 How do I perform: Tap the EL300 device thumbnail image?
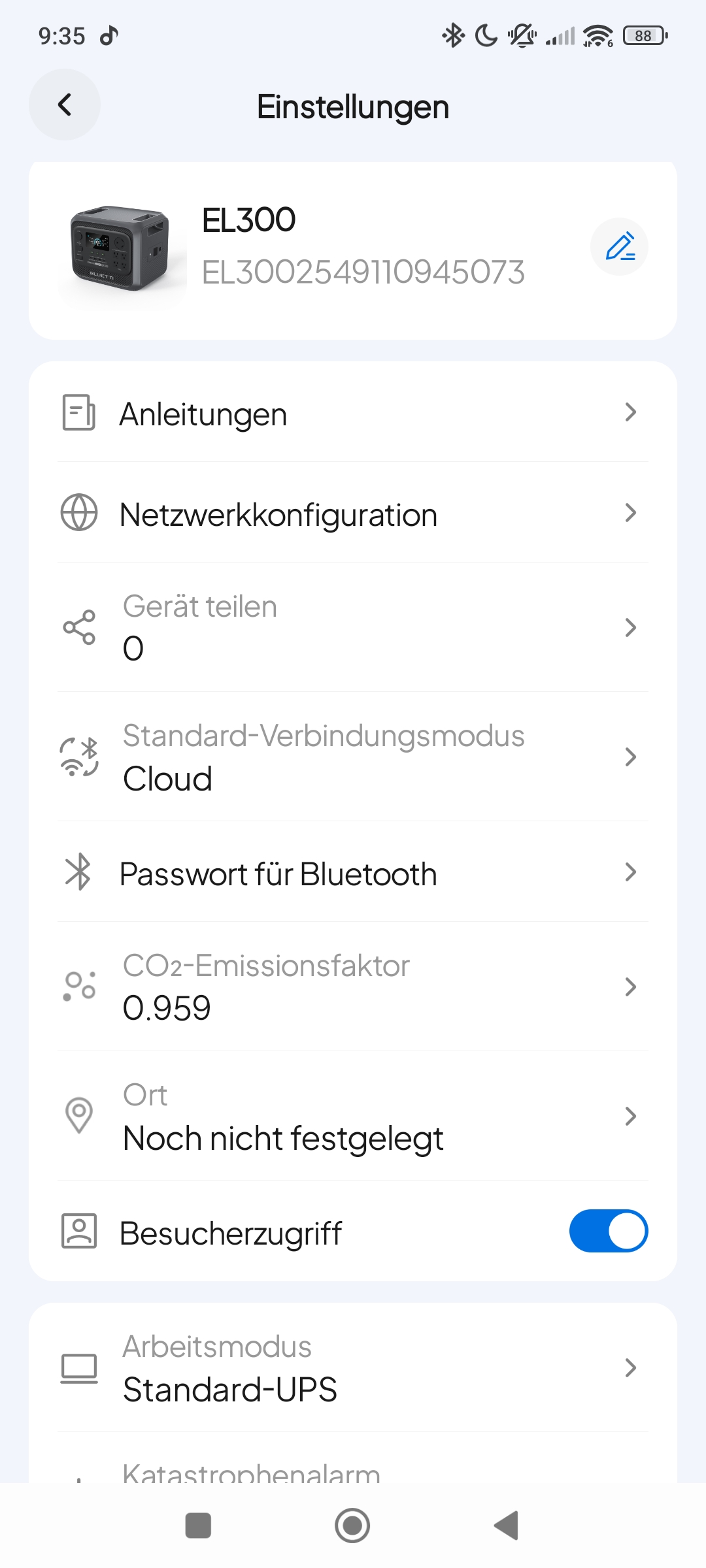pyautogui.click(x=120, y=248)
